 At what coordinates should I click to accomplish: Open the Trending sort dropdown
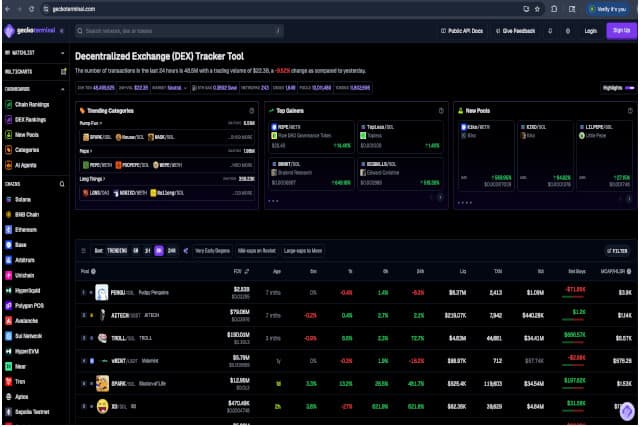[x=116, y=250]
